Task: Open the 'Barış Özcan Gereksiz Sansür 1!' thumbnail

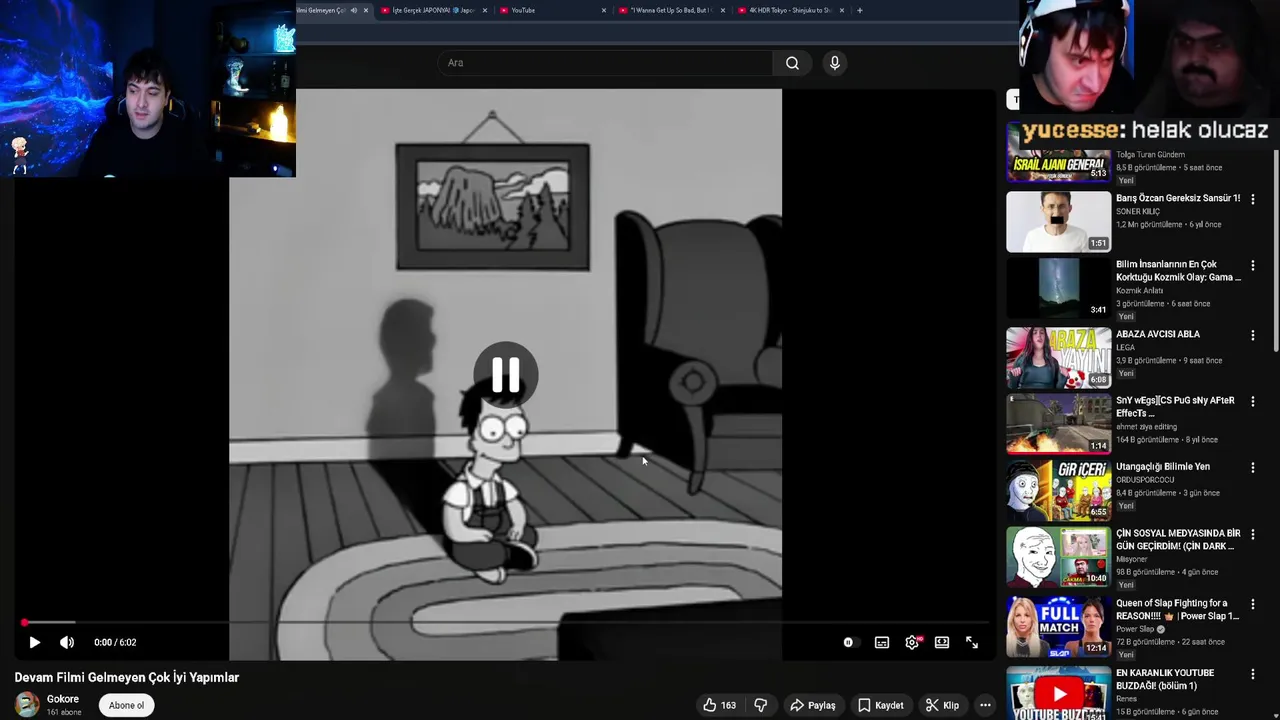Action: point(1058,222)
